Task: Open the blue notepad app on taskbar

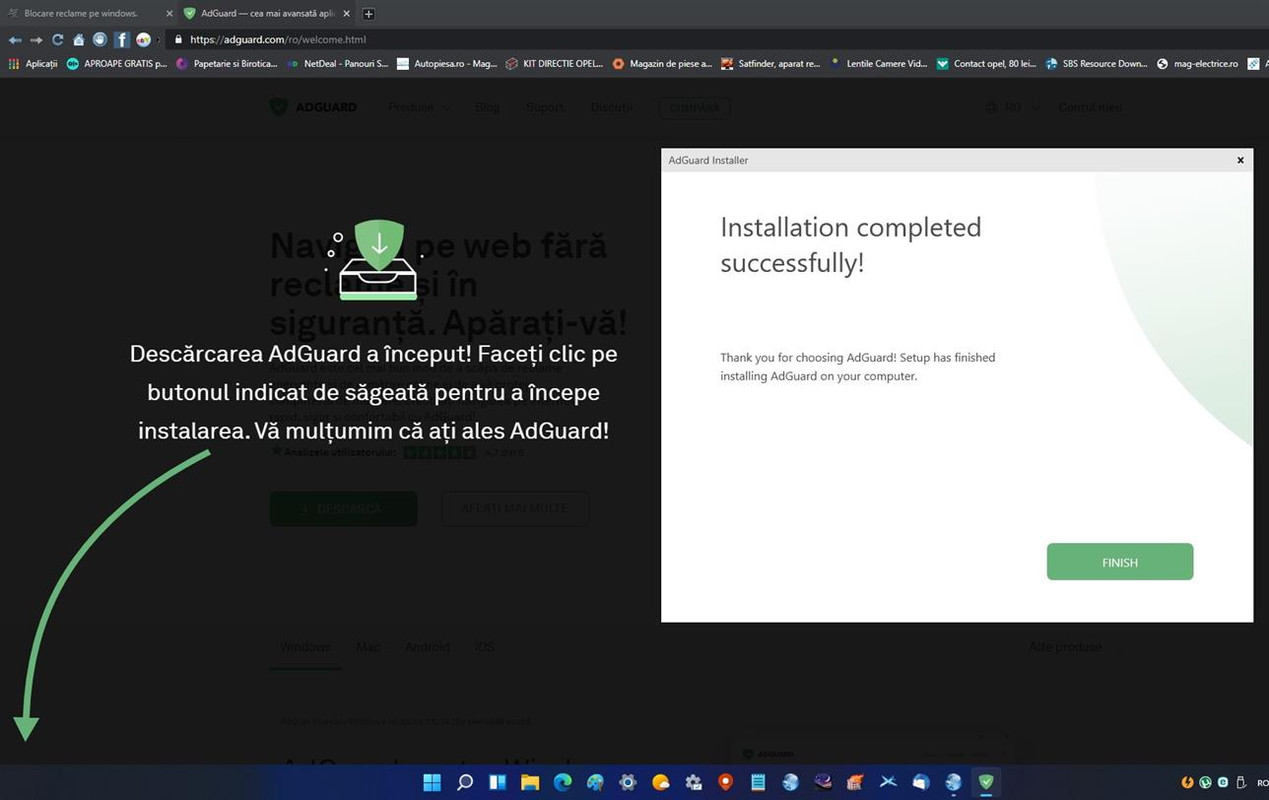Action: point(758,782)
